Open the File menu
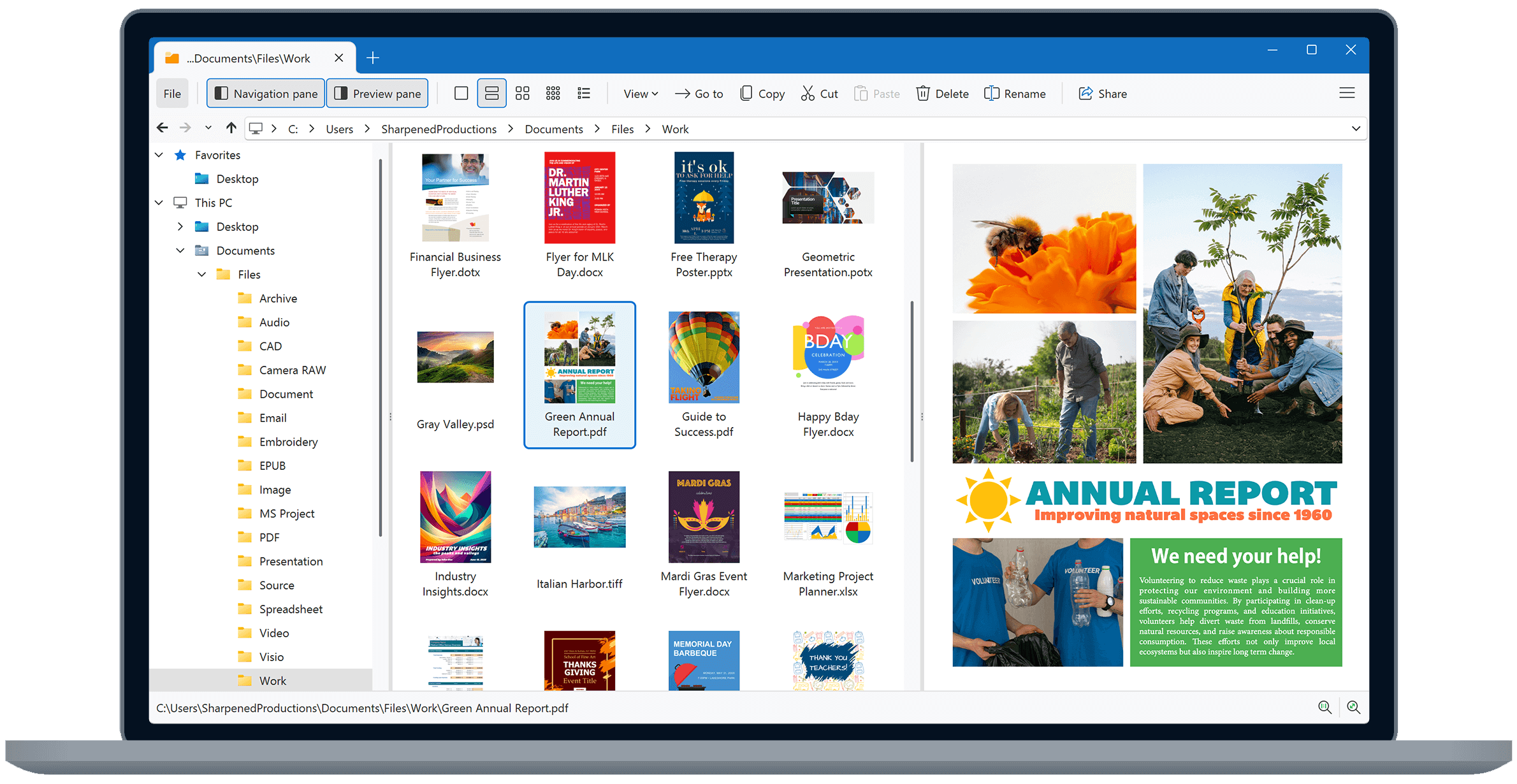 [171, 93]
